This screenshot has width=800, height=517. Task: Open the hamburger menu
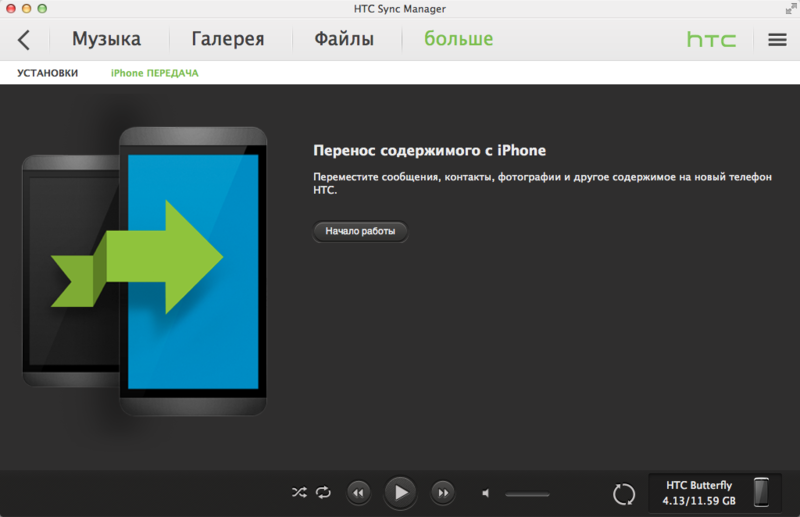777,39
